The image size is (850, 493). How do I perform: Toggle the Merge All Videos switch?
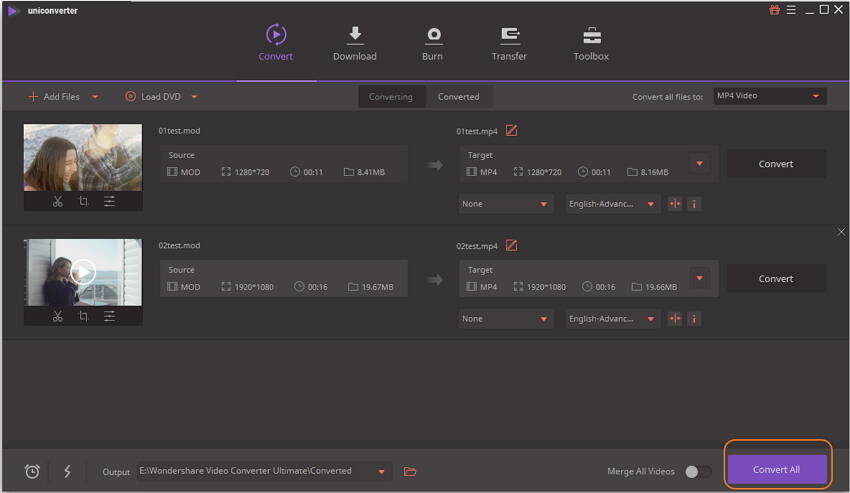coord(698,471)
